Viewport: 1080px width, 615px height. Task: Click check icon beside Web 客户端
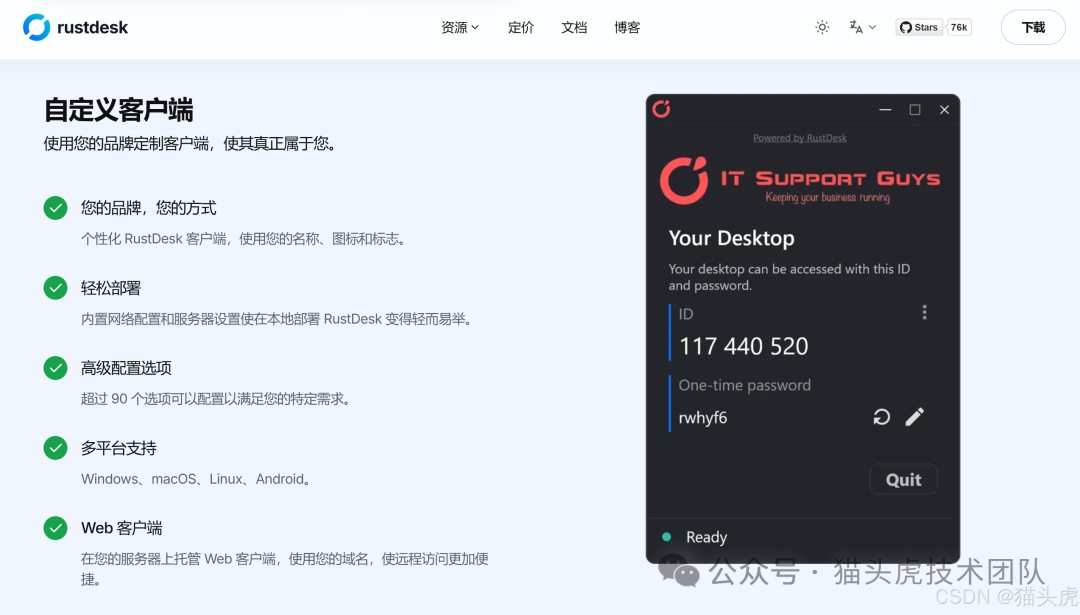55,528
